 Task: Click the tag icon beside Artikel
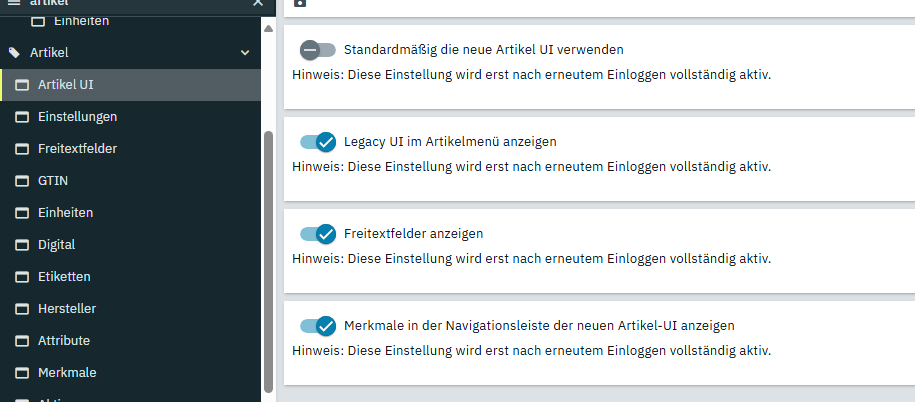point(14,52)
